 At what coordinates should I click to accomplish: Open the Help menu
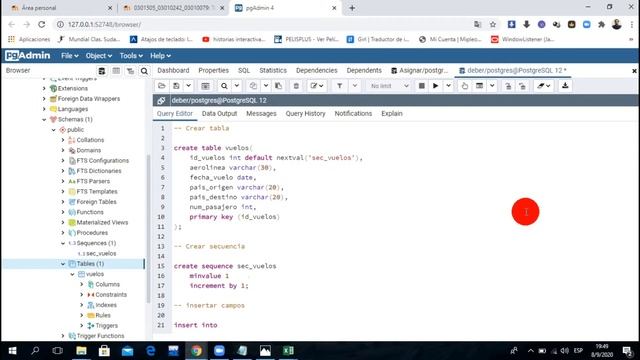160,56
